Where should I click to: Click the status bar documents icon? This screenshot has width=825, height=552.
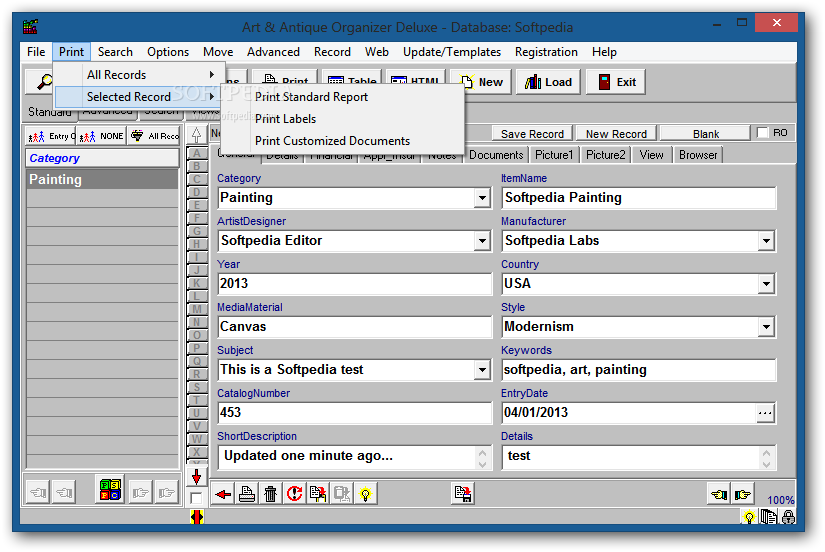coord(769,517)
